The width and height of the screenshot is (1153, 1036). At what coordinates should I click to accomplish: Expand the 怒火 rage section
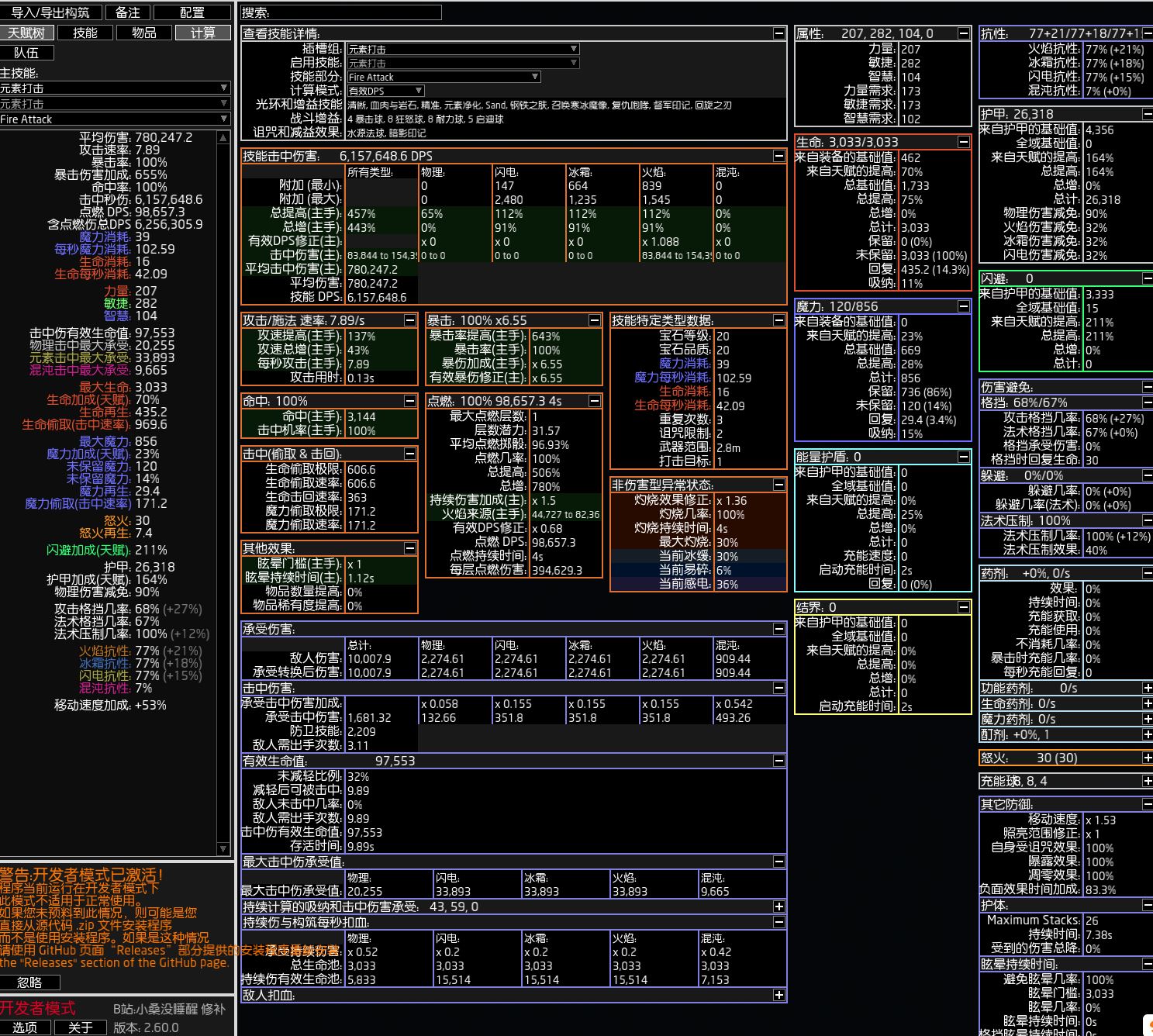click(x=1147, y=758)
